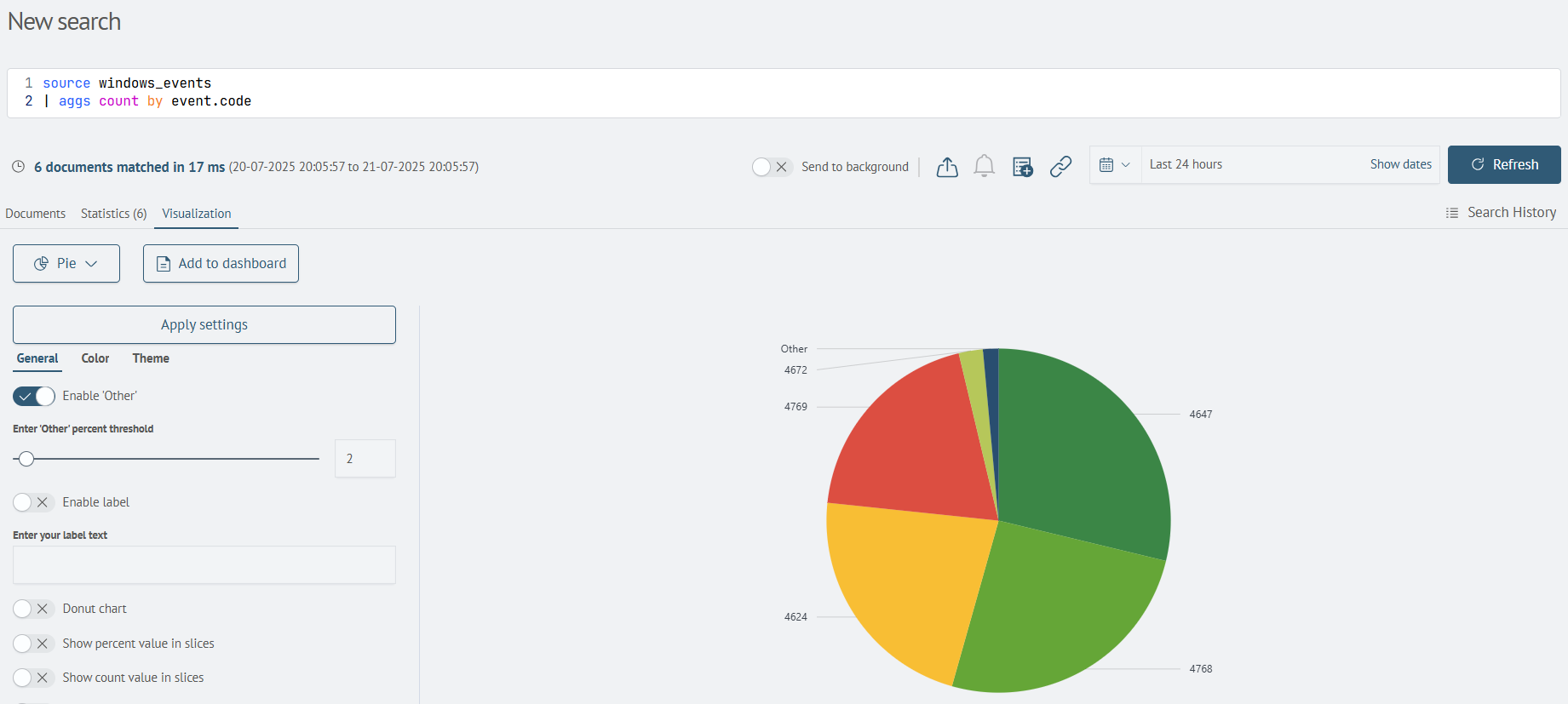Click the percent threshold value field

click(365, 459)
